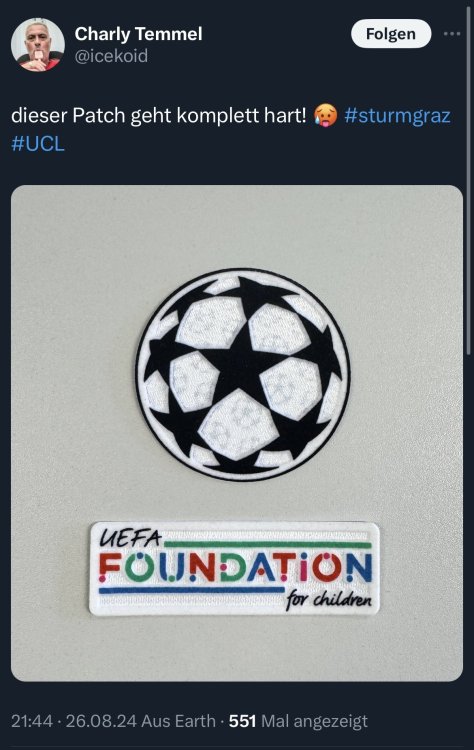
Task: Follow the account with Folgen button
Action: click(x=391, y=34)
